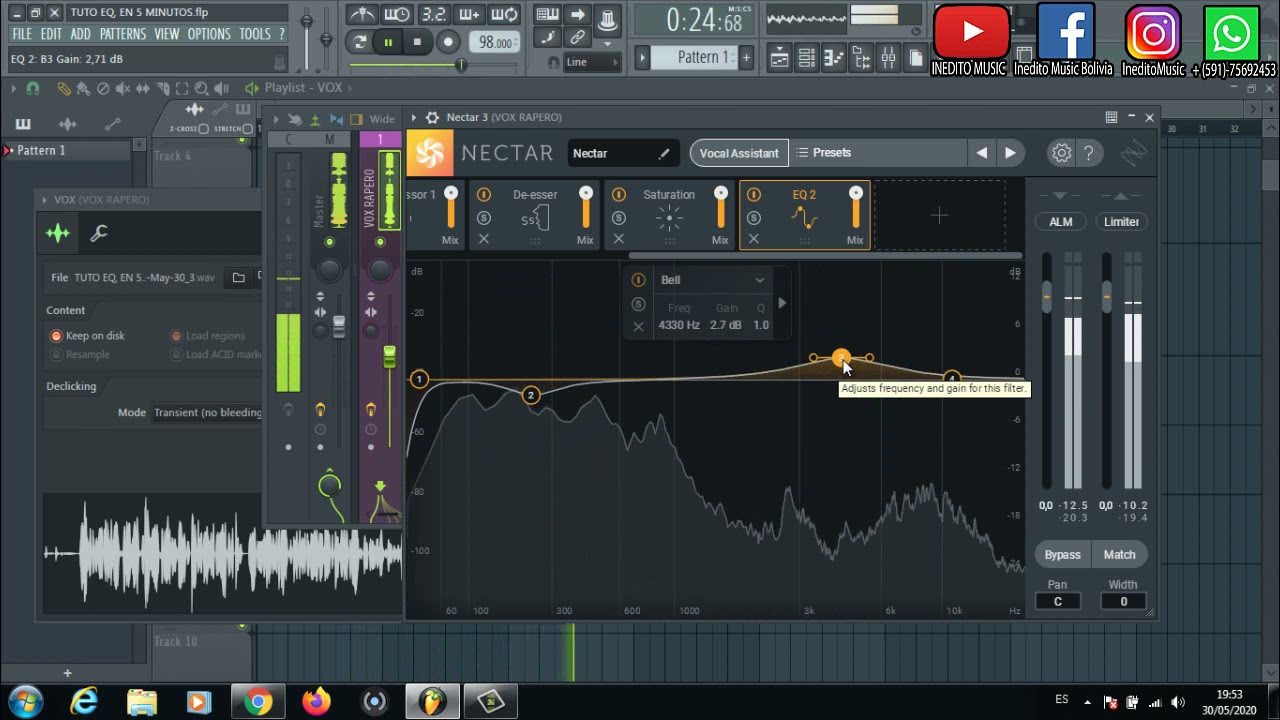
Task: Toggle the metronome icon
Action: (x=362, y=15)
